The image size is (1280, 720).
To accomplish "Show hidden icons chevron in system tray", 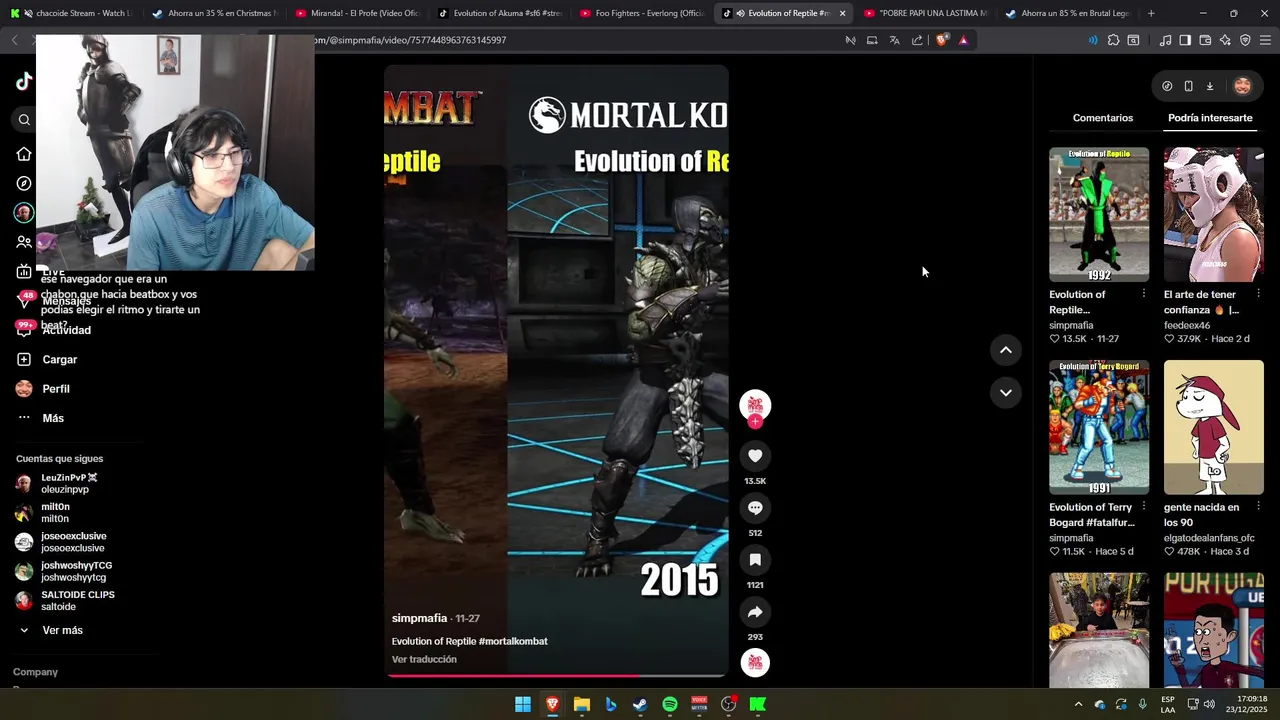I will click(x=1078, y=705).
